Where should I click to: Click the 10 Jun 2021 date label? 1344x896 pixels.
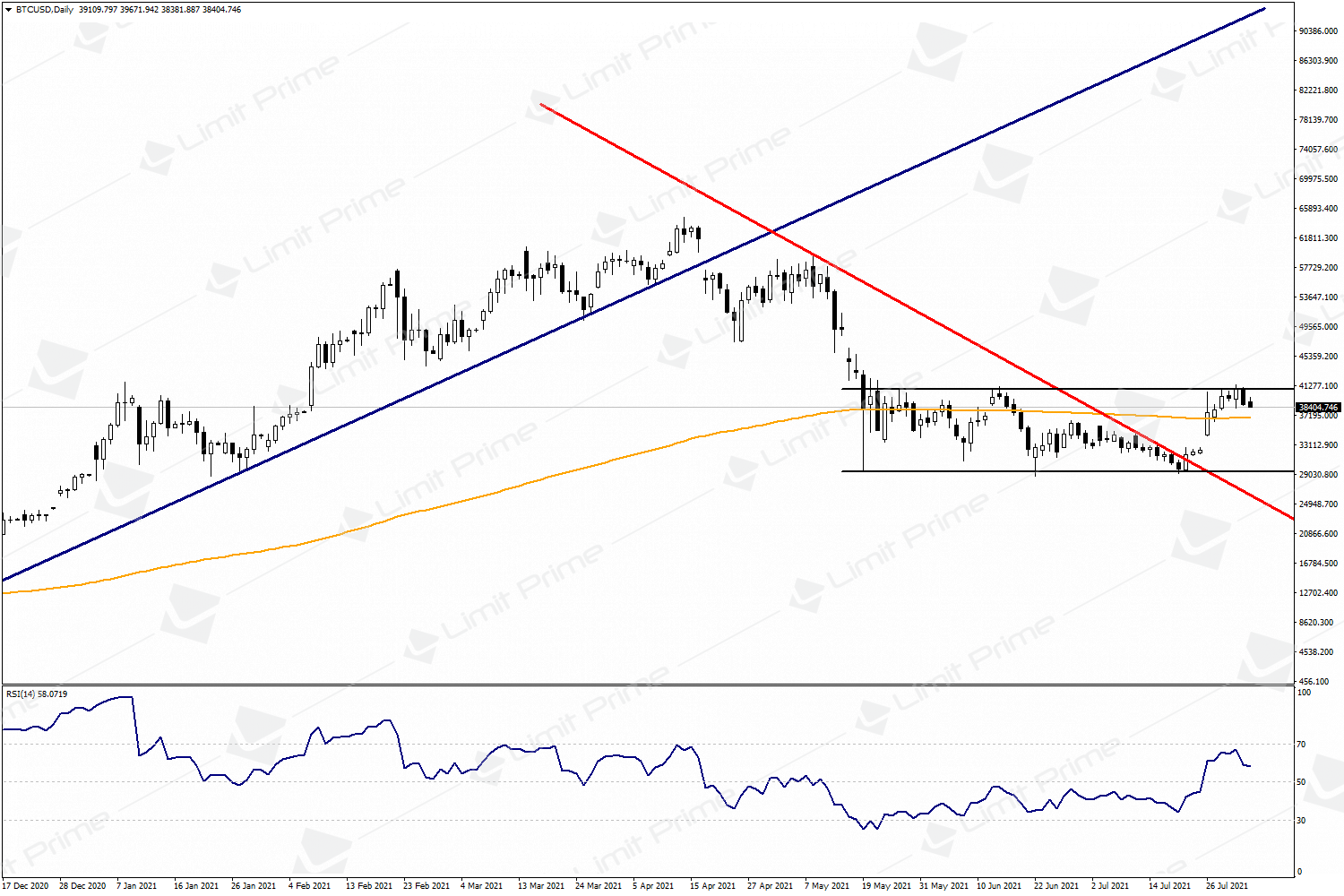pyautogui.click(x=1000, y=886)
